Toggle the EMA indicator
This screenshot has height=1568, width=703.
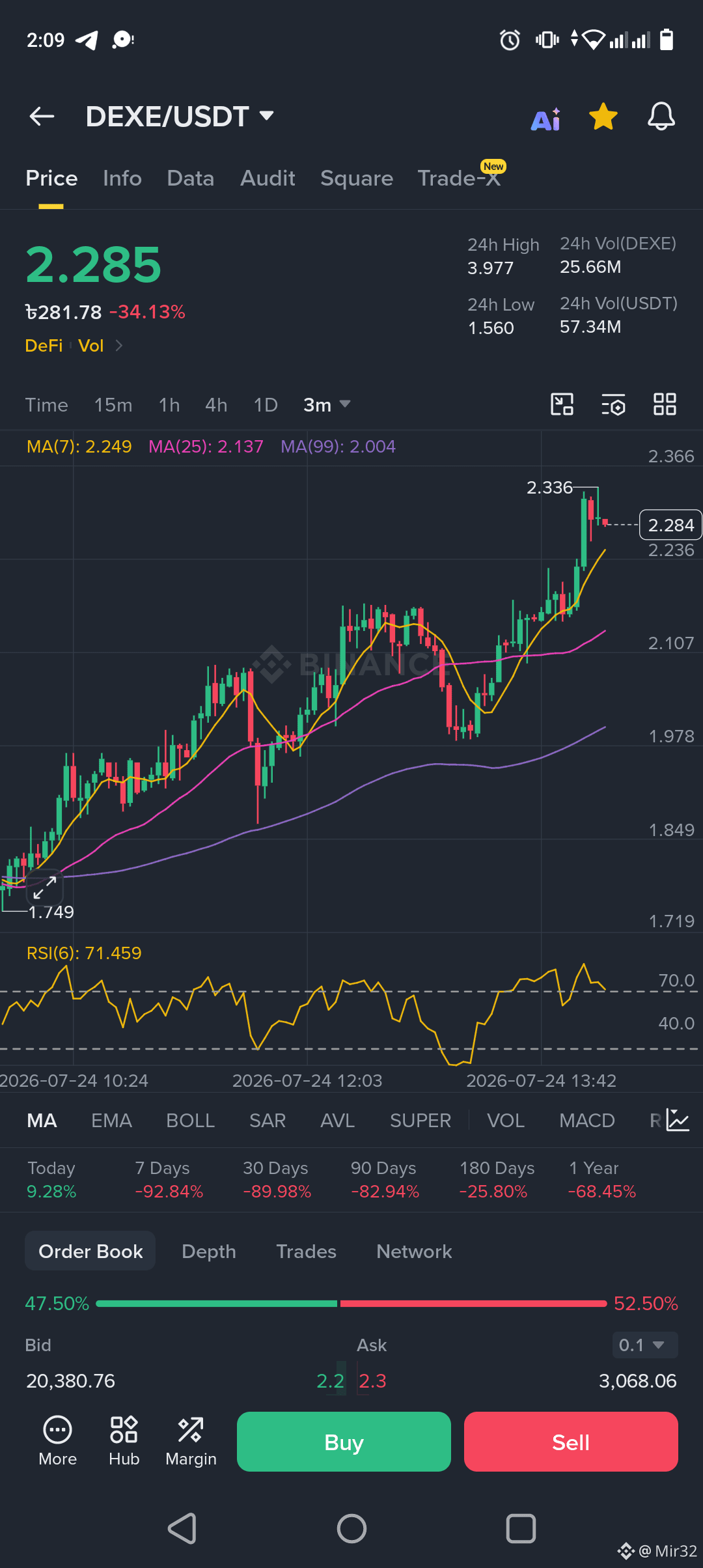(111, 1121)
